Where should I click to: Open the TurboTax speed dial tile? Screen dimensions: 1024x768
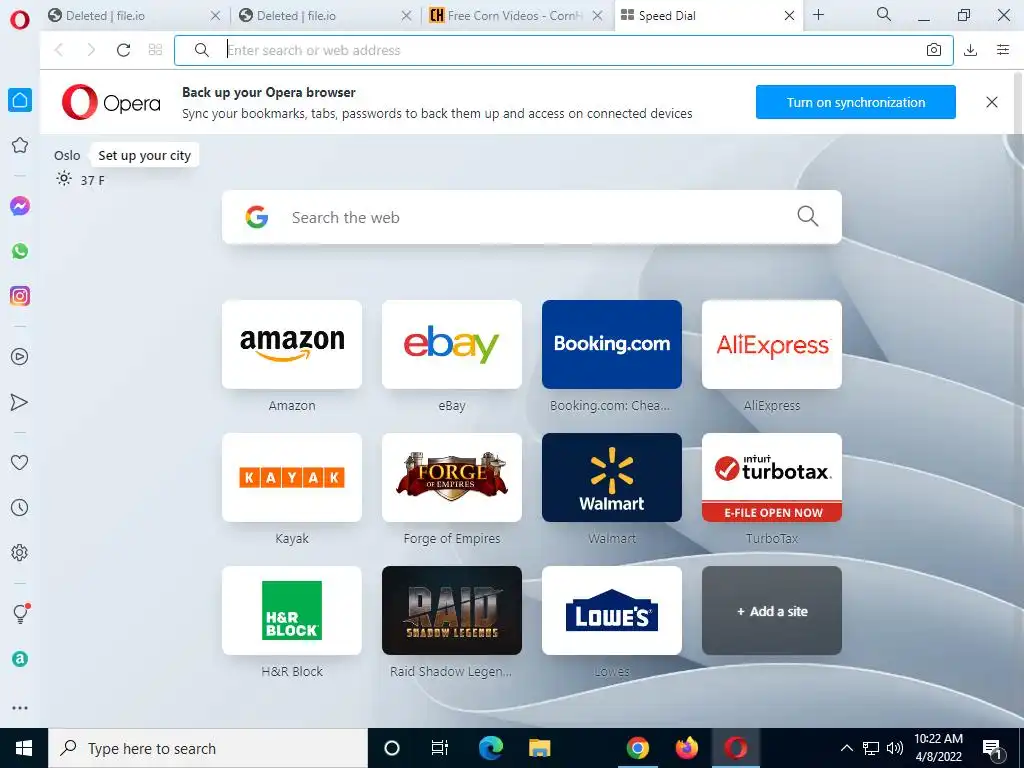click(772, 477)
